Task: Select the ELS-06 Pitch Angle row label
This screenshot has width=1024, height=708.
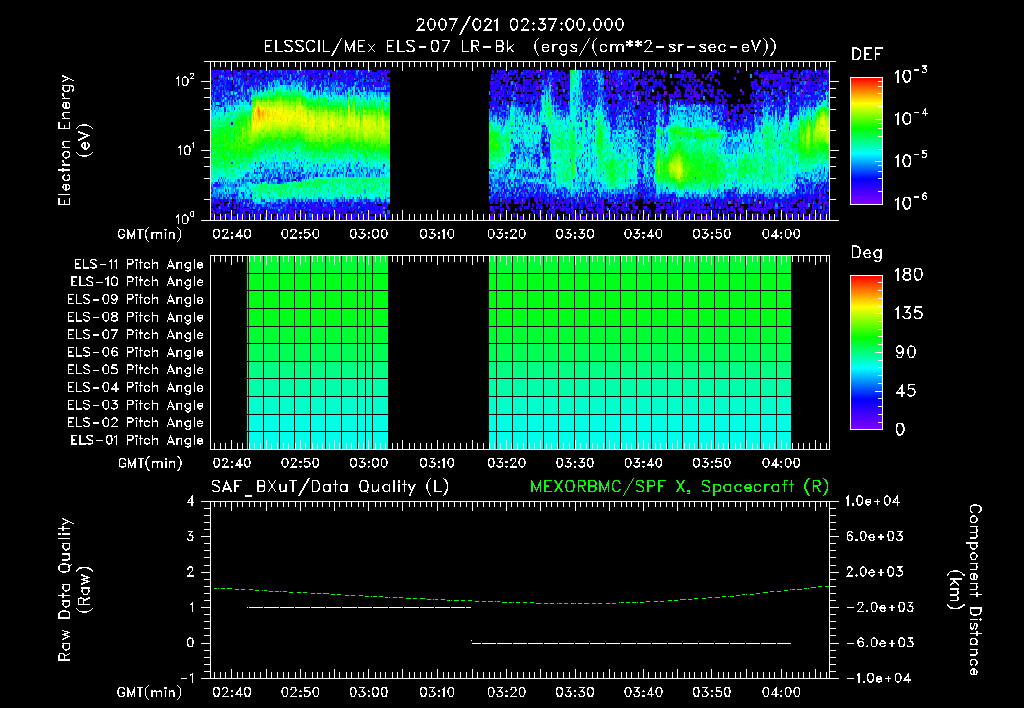Action: [136, 352]
